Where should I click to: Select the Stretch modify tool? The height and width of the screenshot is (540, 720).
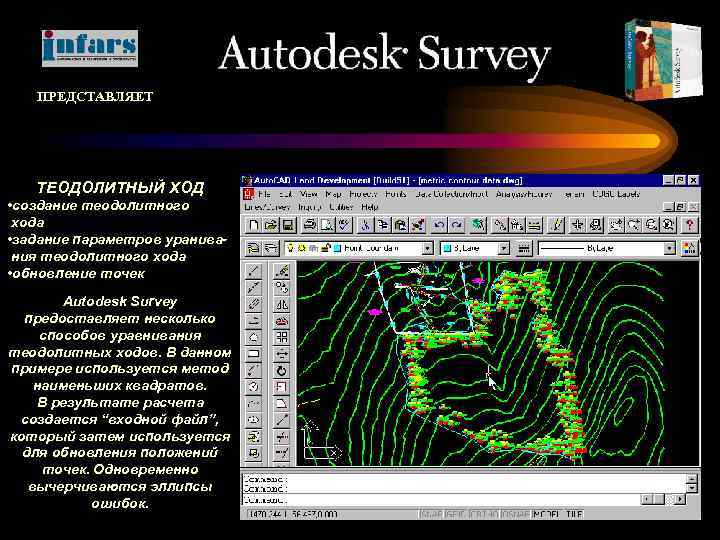pyautogui.click(x=281, y=403)
